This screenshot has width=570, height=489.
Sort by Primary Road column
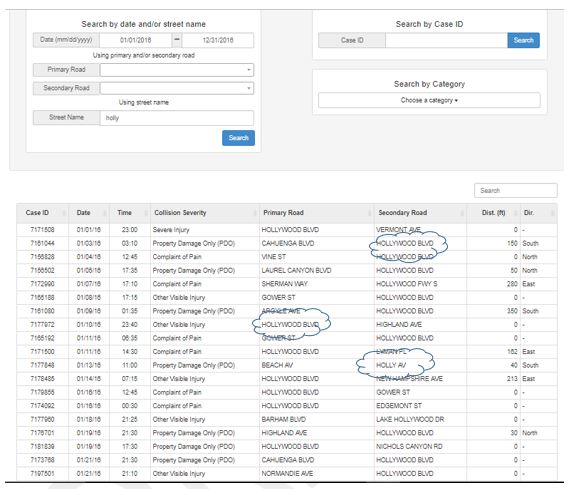pyautogui.click(x=316, y=213)
